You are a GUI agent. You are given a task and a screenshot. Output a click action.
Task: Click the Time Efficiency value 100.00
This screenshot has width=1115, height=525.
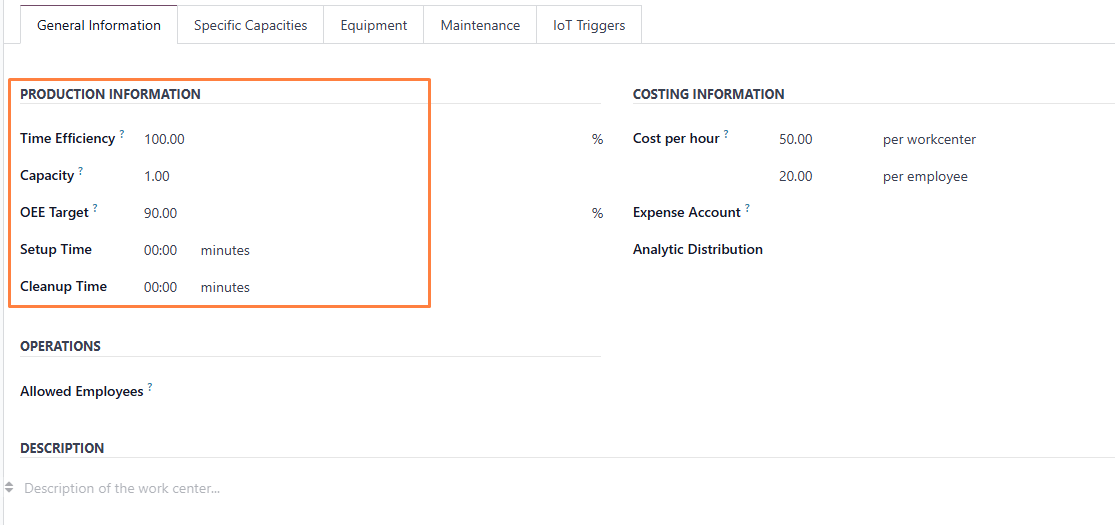164,139
